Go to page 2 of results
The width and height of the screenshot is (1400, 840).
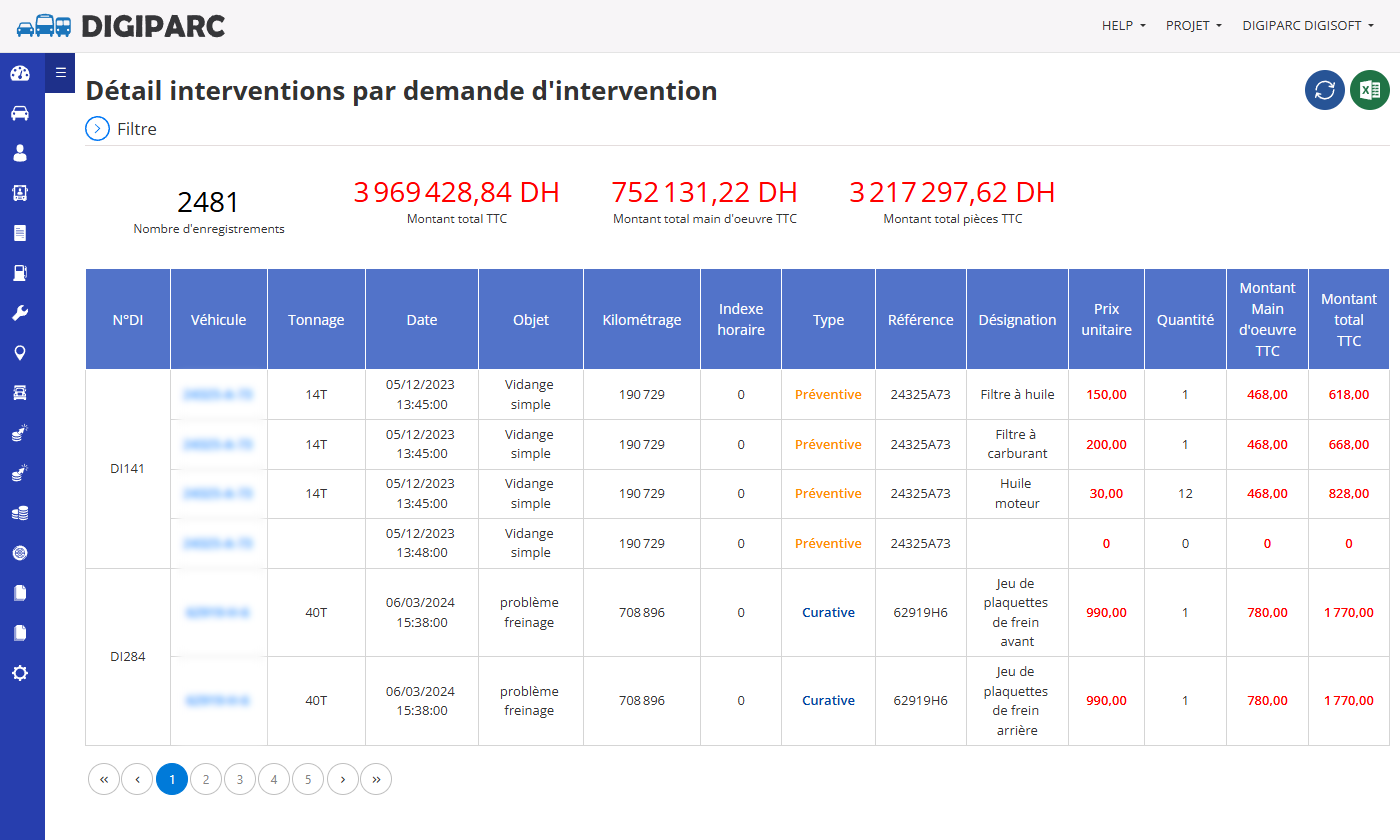click(206, 779)
